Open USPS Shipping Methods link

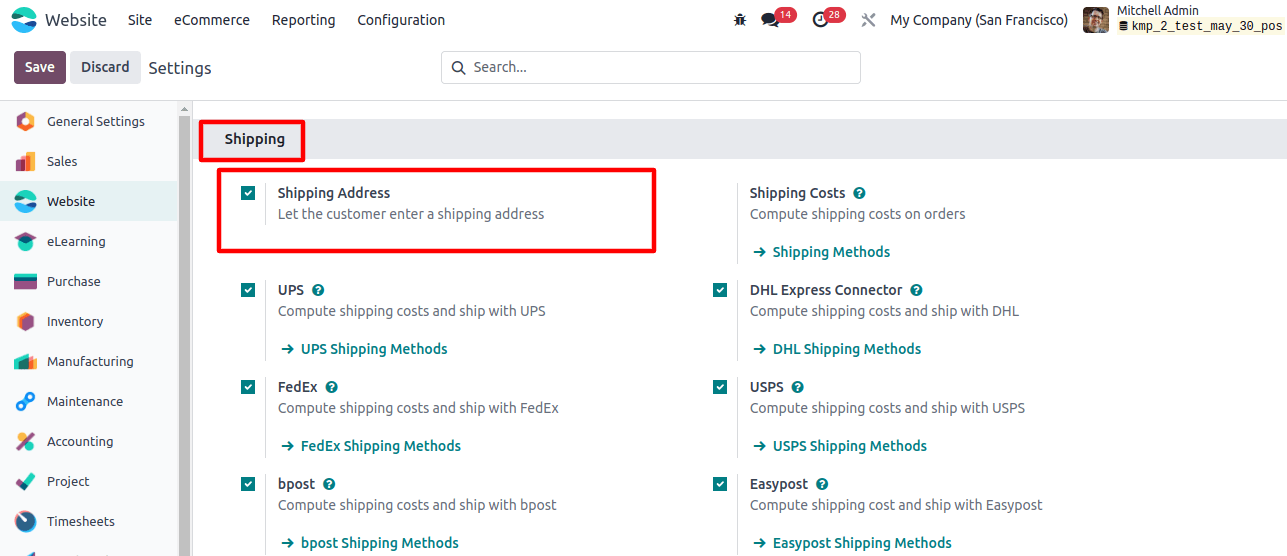839,446
